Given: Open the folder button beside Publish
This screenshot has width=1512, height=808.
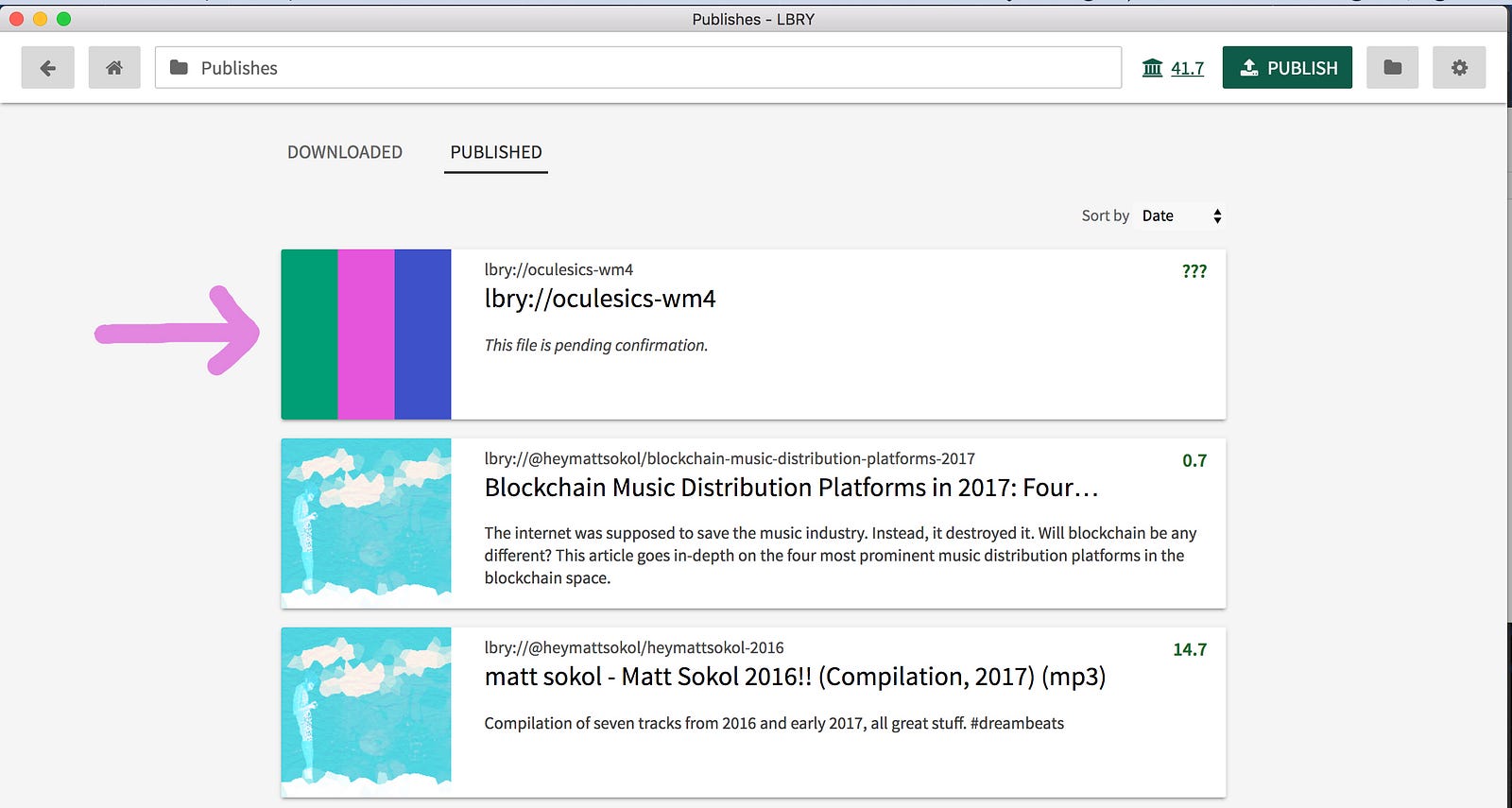Looking at the screenshot, I should tap(1392, 68).
